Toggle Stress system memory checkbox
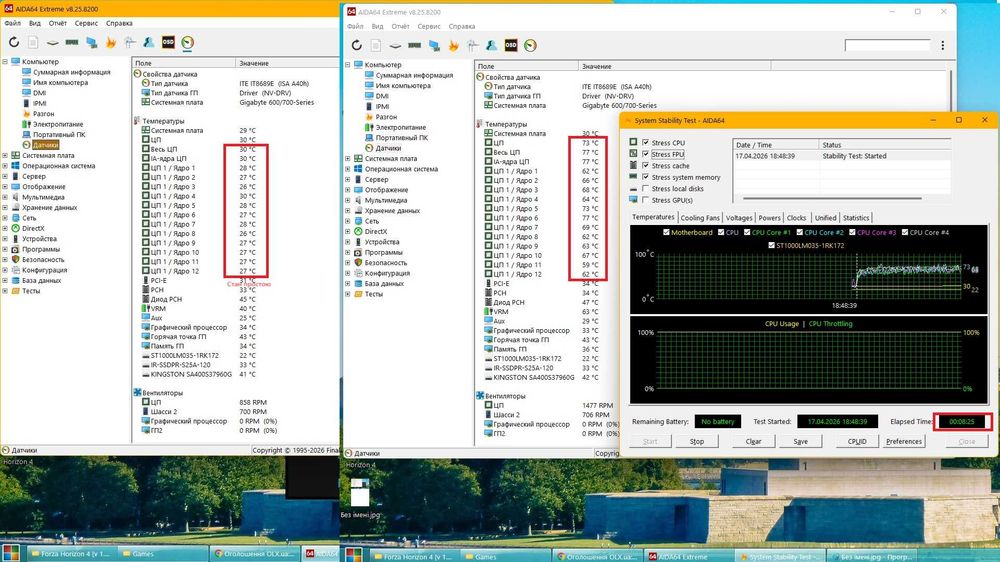 point(646,177)
